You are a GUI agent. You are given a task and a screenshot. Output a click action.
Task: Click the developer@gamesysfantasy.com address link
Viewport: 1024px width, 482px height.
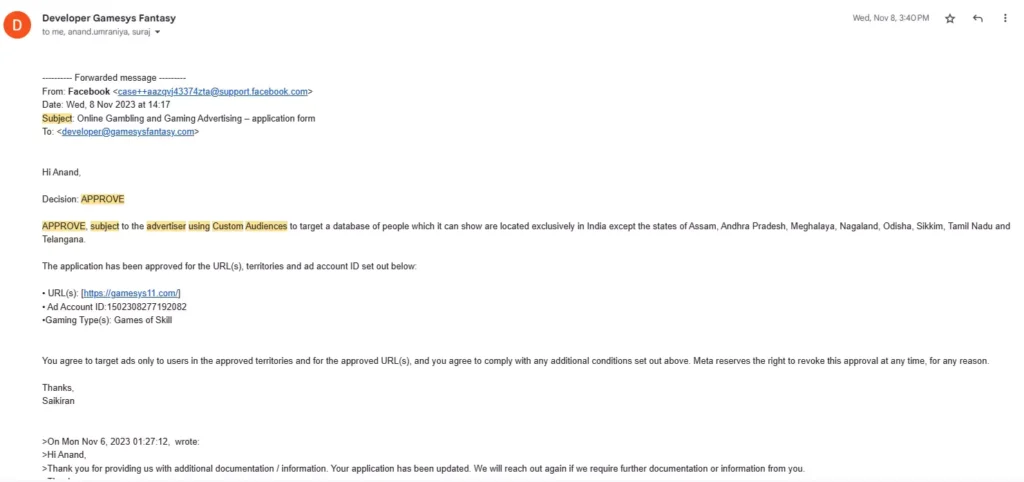click(x=128, y=131)
